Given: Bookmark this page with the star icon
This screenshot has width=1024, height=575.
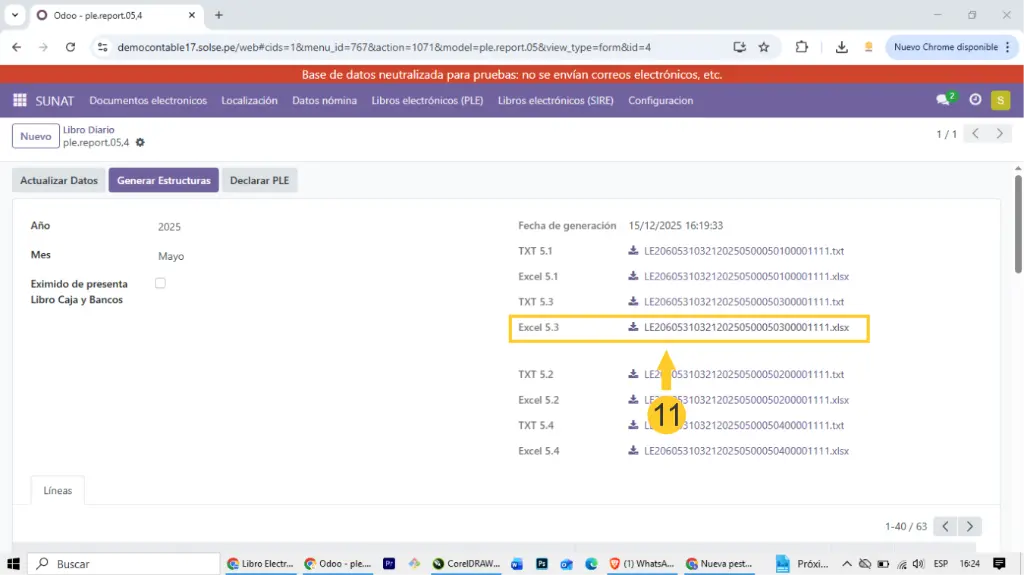Looking at the screenshot, I should [x=764, y=47].
